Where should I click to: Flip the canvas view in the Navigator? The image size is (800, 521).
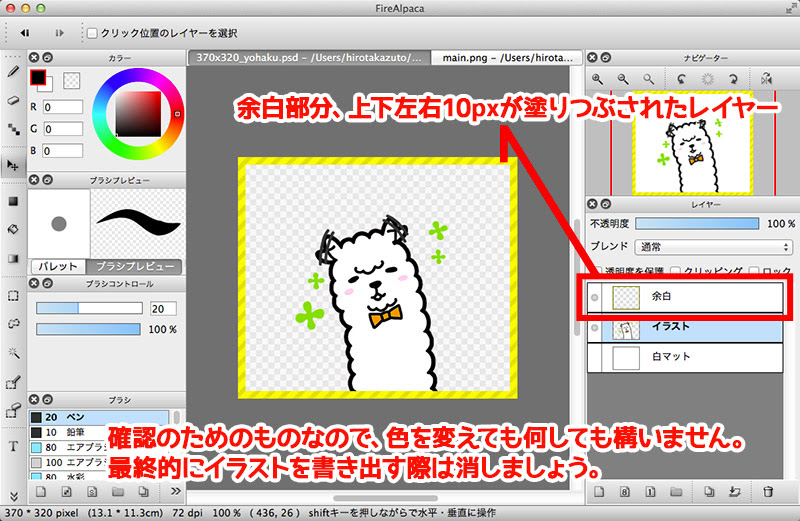click(766, 79)
